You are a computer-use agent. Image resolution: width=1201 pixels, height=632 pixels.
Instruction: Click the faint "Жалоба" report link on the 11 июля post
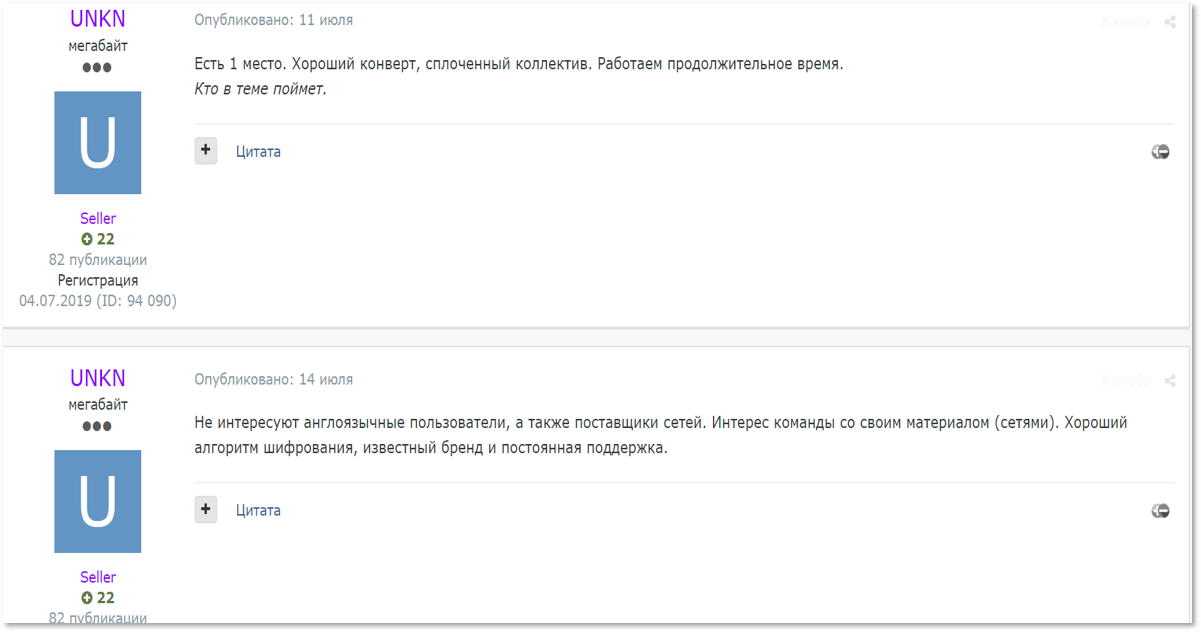click(x=1126, y=22)
